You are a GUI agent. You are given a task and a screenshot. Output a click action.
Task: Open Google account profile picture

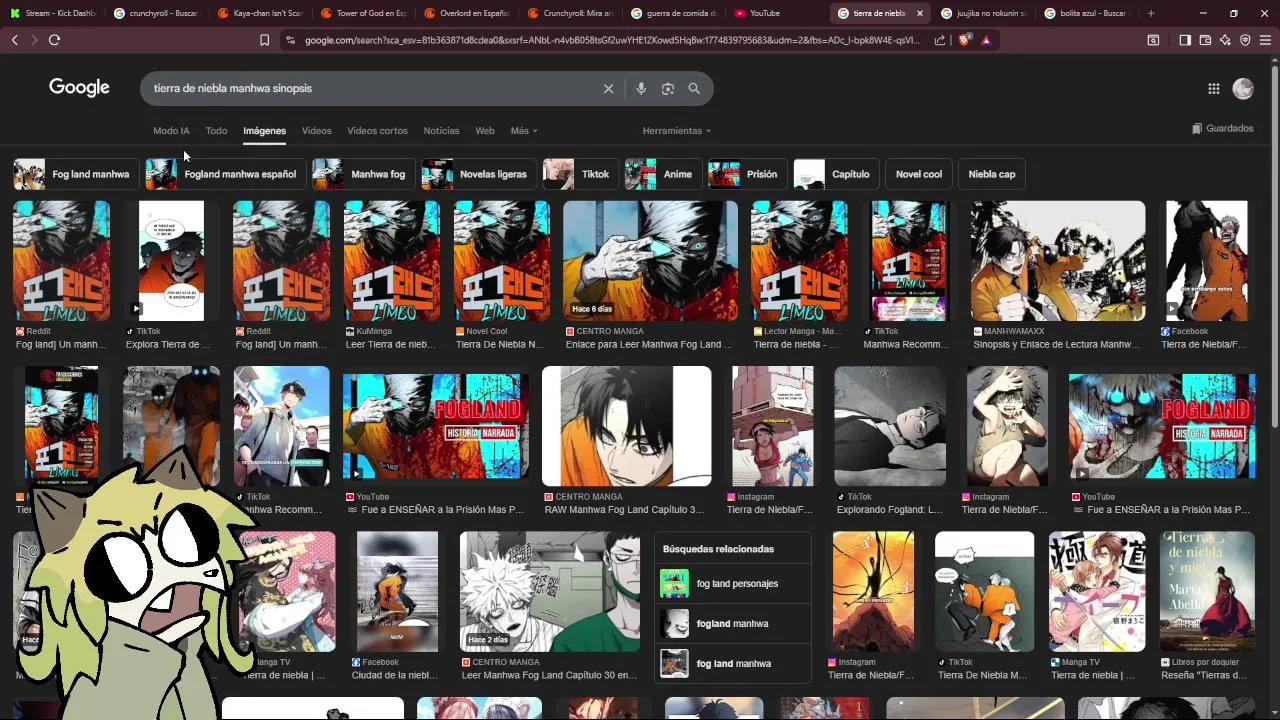click(1243, 88)
